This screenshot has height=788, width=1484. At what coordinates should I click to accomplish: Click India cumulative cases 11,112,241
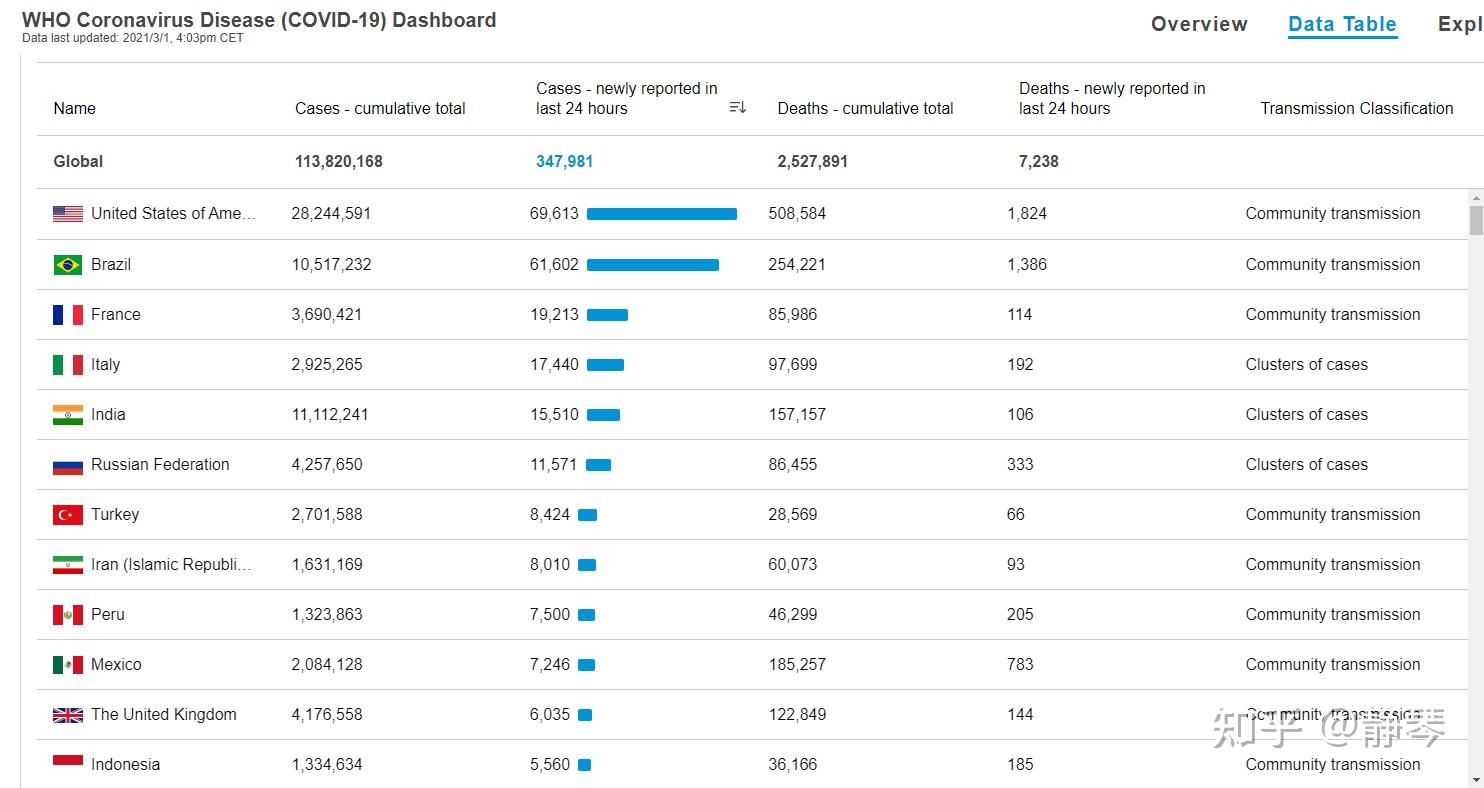(x=330, y=414)
